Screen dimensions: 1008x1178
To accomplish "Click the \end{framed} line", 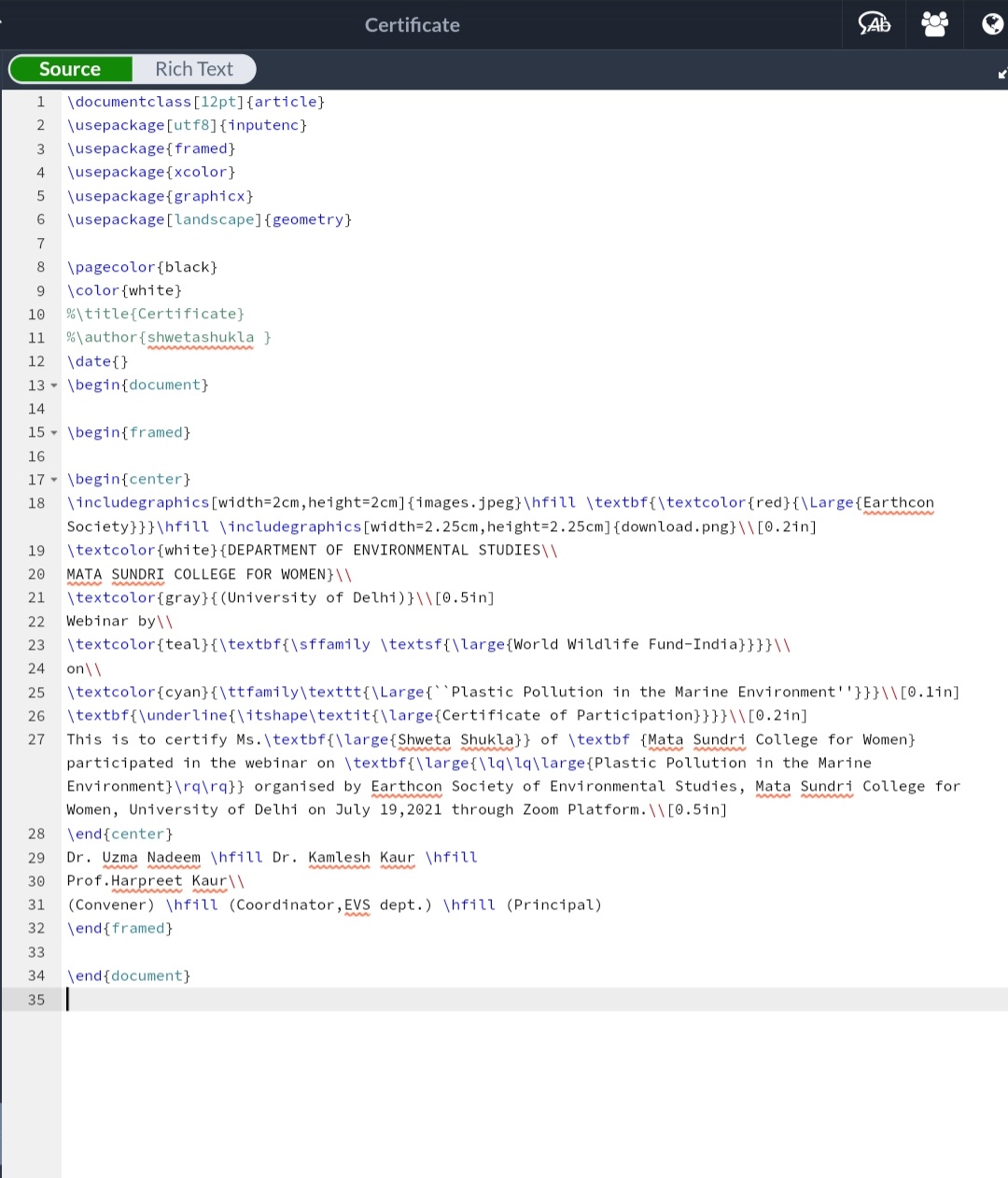I will click(x=119, y=928).
